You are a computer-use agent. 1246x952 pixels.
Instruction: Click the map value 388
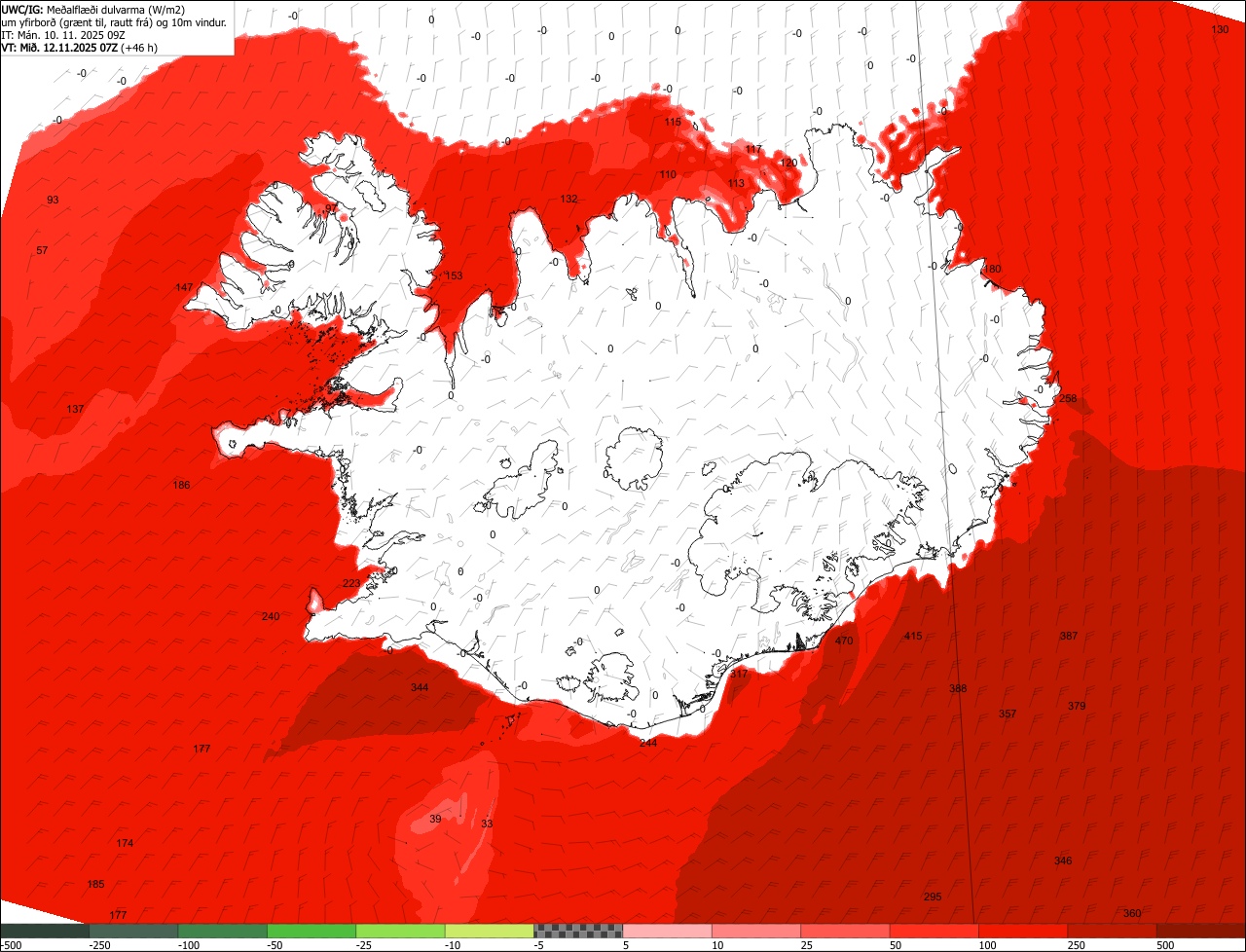pos(959,689)
